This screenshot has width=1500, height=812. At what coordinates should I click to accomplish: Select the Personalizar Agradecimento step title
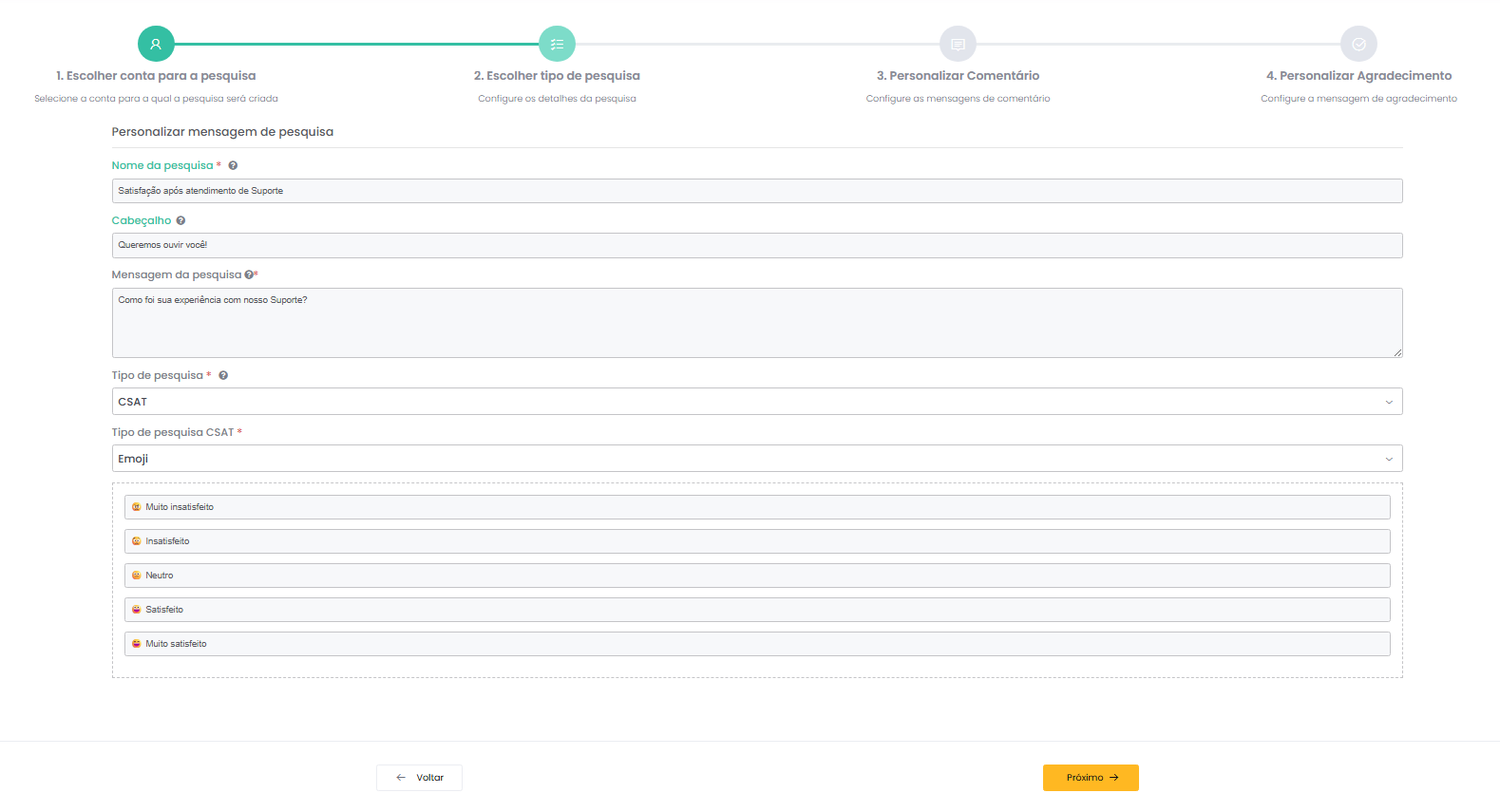tap(1358, 76)
